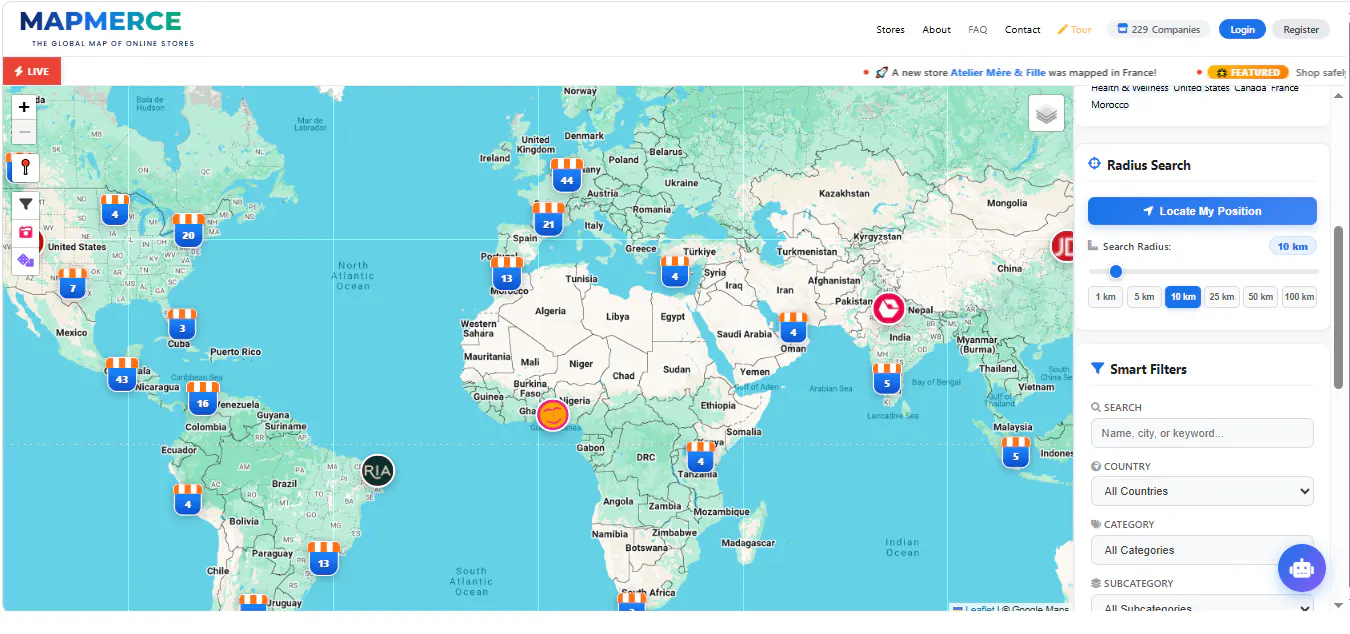Click the Login button
Viewport: 1350px width, 634px height.
[x=1242, y=30]
